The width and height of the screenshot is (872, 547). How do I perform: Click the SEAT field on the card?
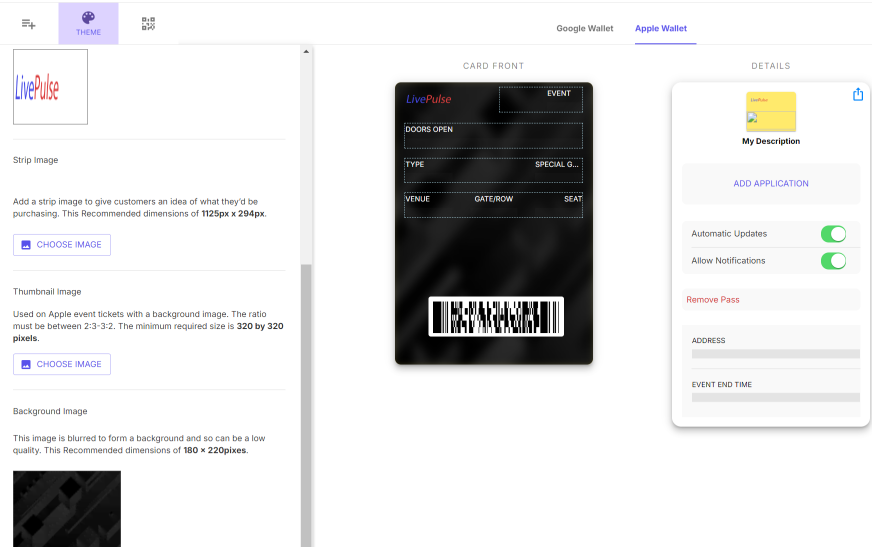coord(573,199)
